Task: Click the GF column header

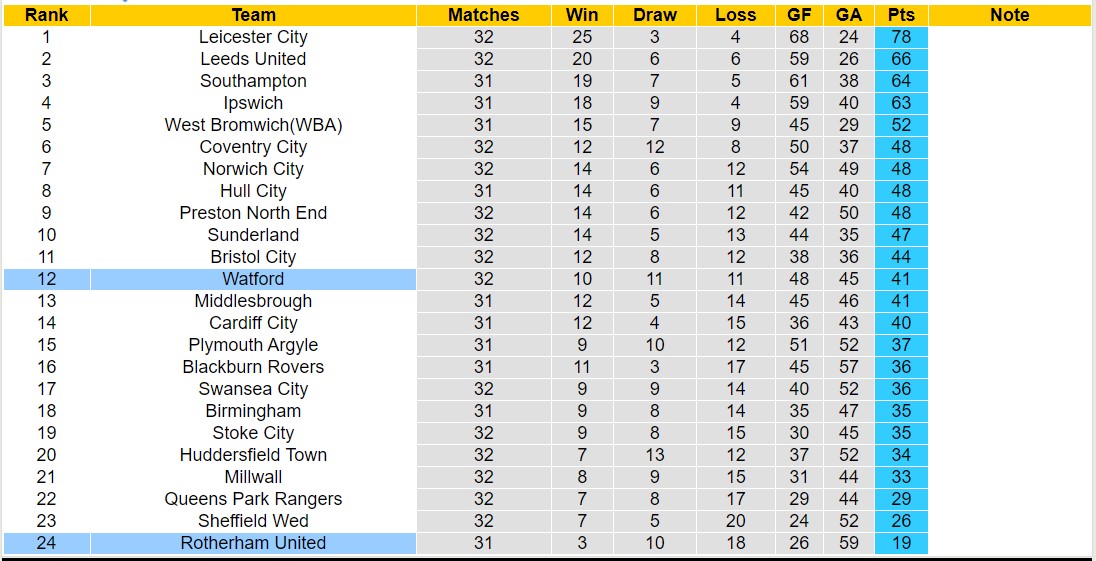Action: pos(799,15)
